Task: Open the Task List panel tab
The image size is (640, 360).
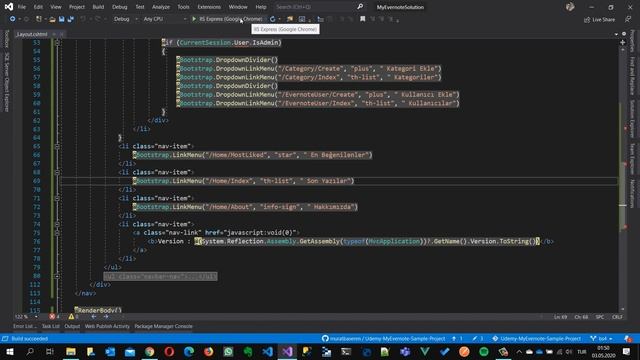Action: [x=51, y=327]
